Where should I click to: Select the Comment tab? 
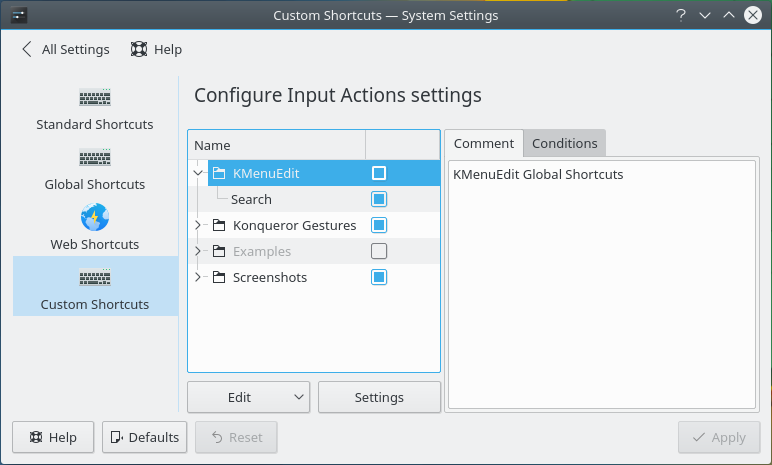(483, 143)
